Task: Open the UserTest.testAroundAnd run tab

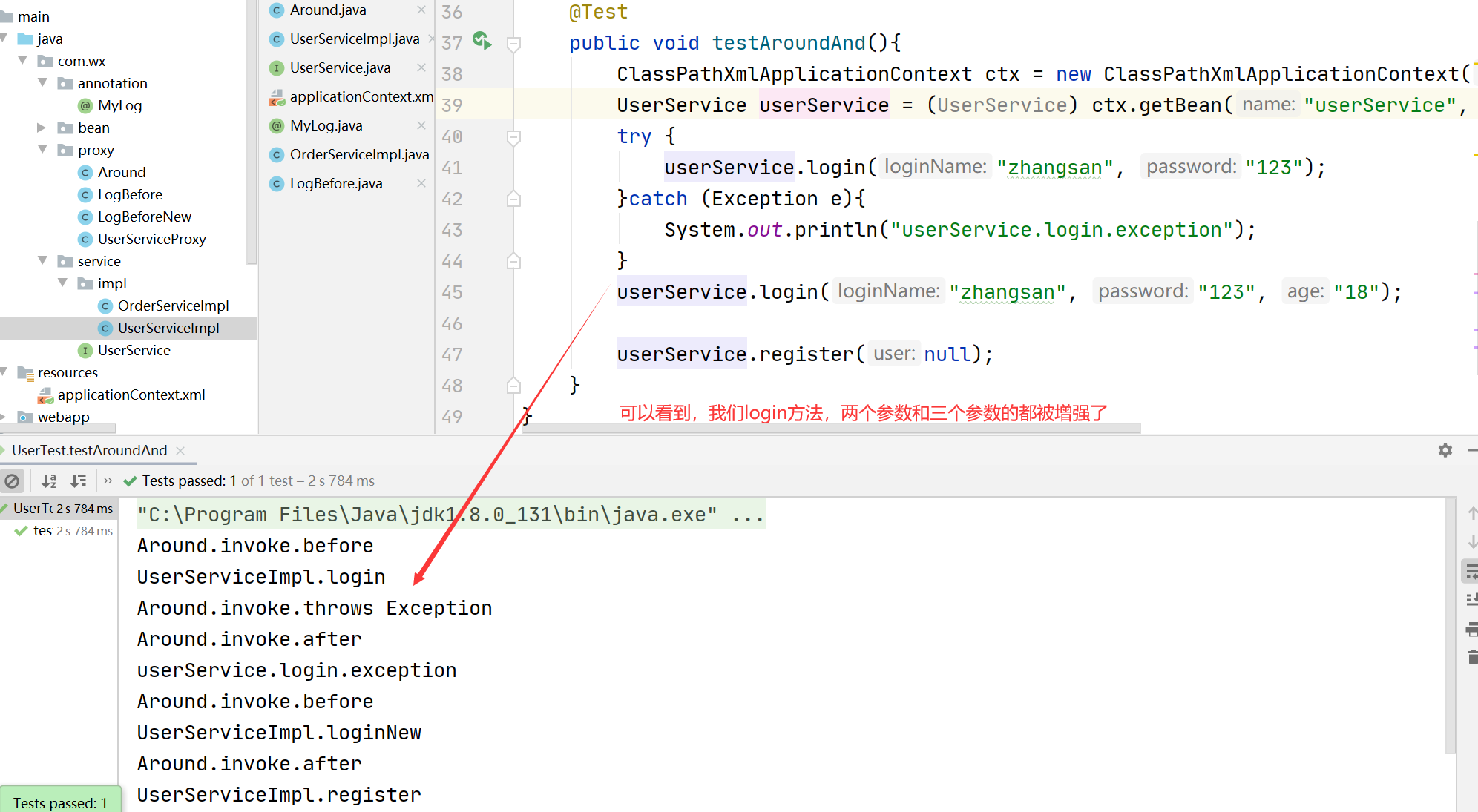Action: (89, 450)
